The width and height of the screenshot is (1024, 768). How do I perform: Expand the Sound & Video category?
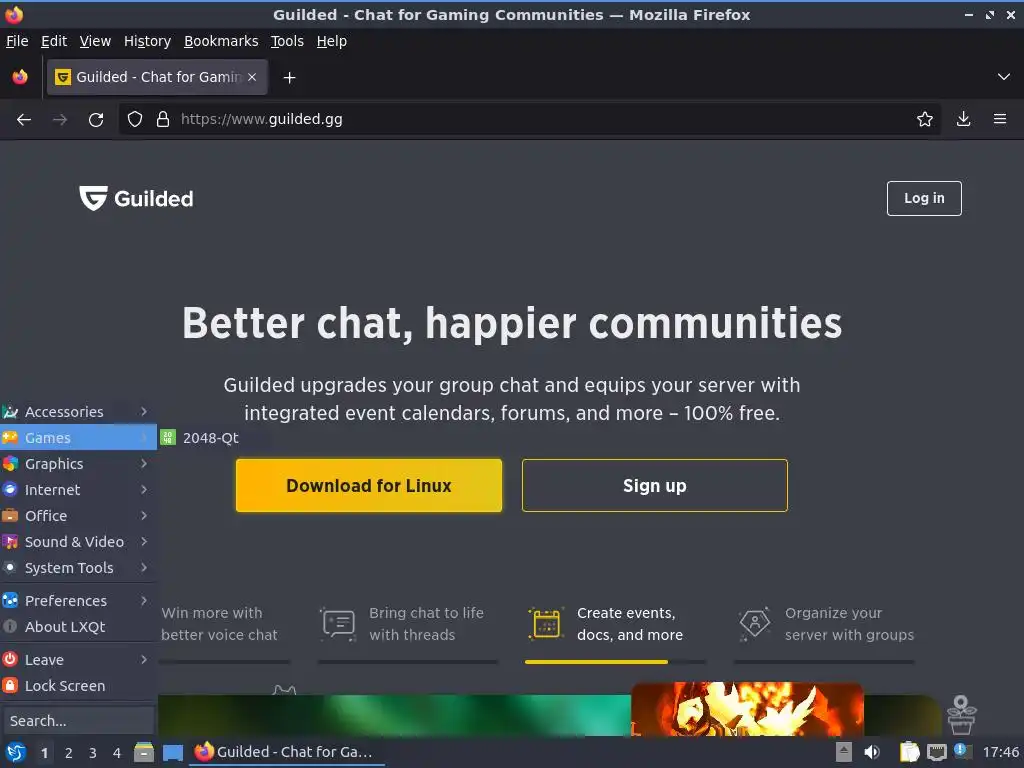click(x=78, y=542)
